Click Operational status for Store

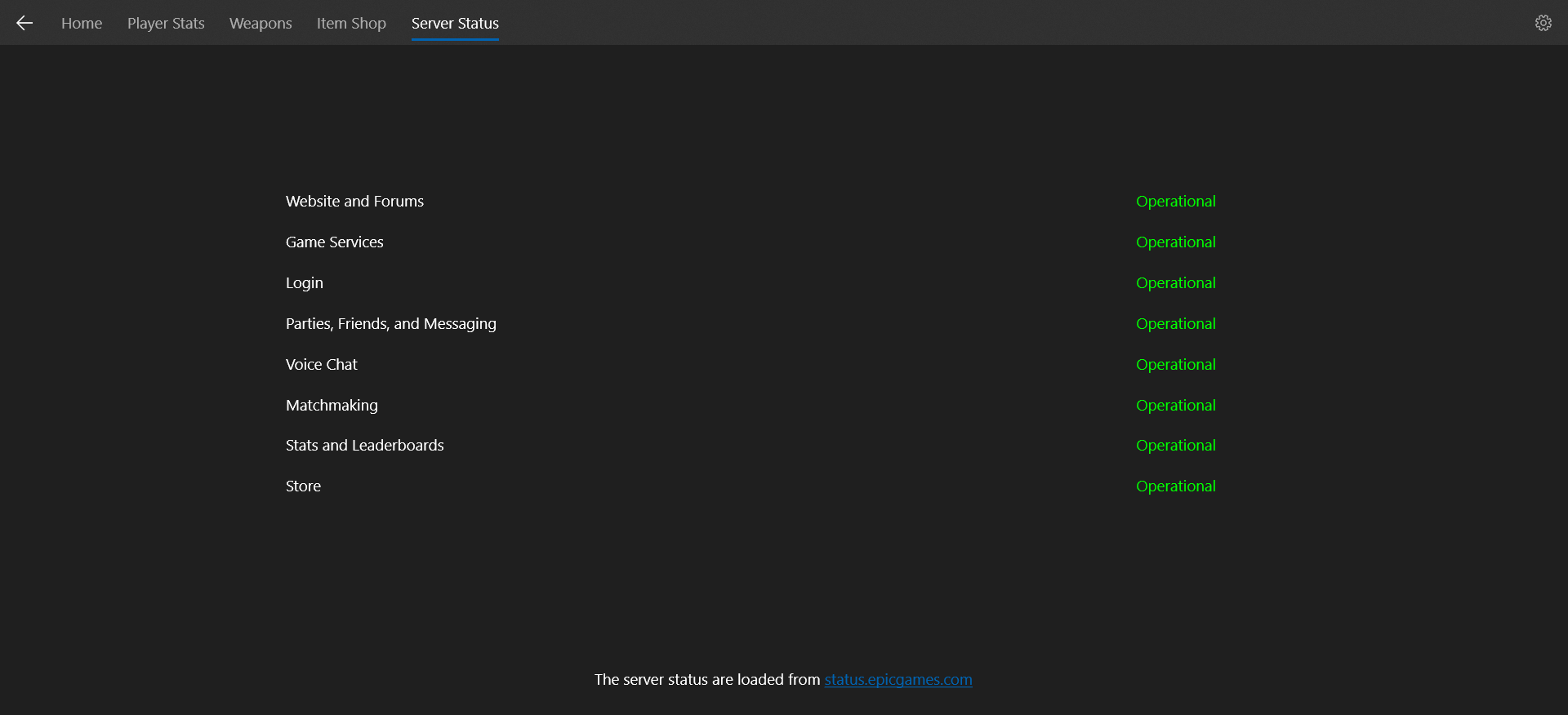coord(1176,486)
